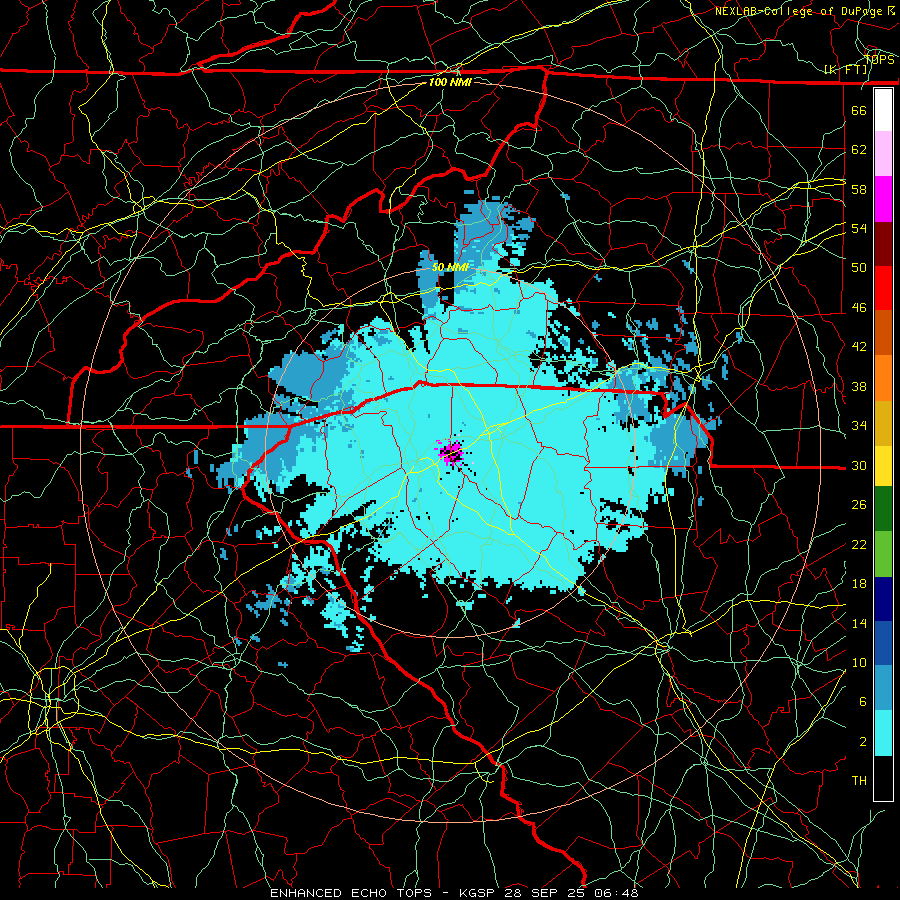Click the light pink legend swatch
The image size is (900, 900).
click(x=883, y=154)
